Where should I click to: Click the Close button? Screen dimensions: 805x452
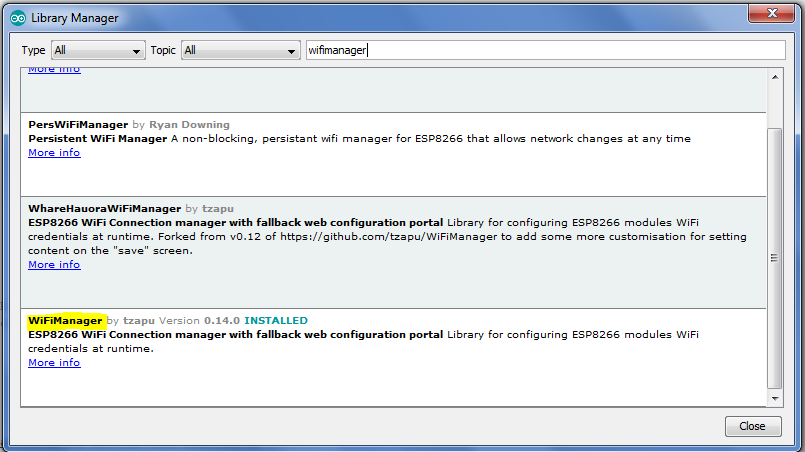click(x=753, y=426)
